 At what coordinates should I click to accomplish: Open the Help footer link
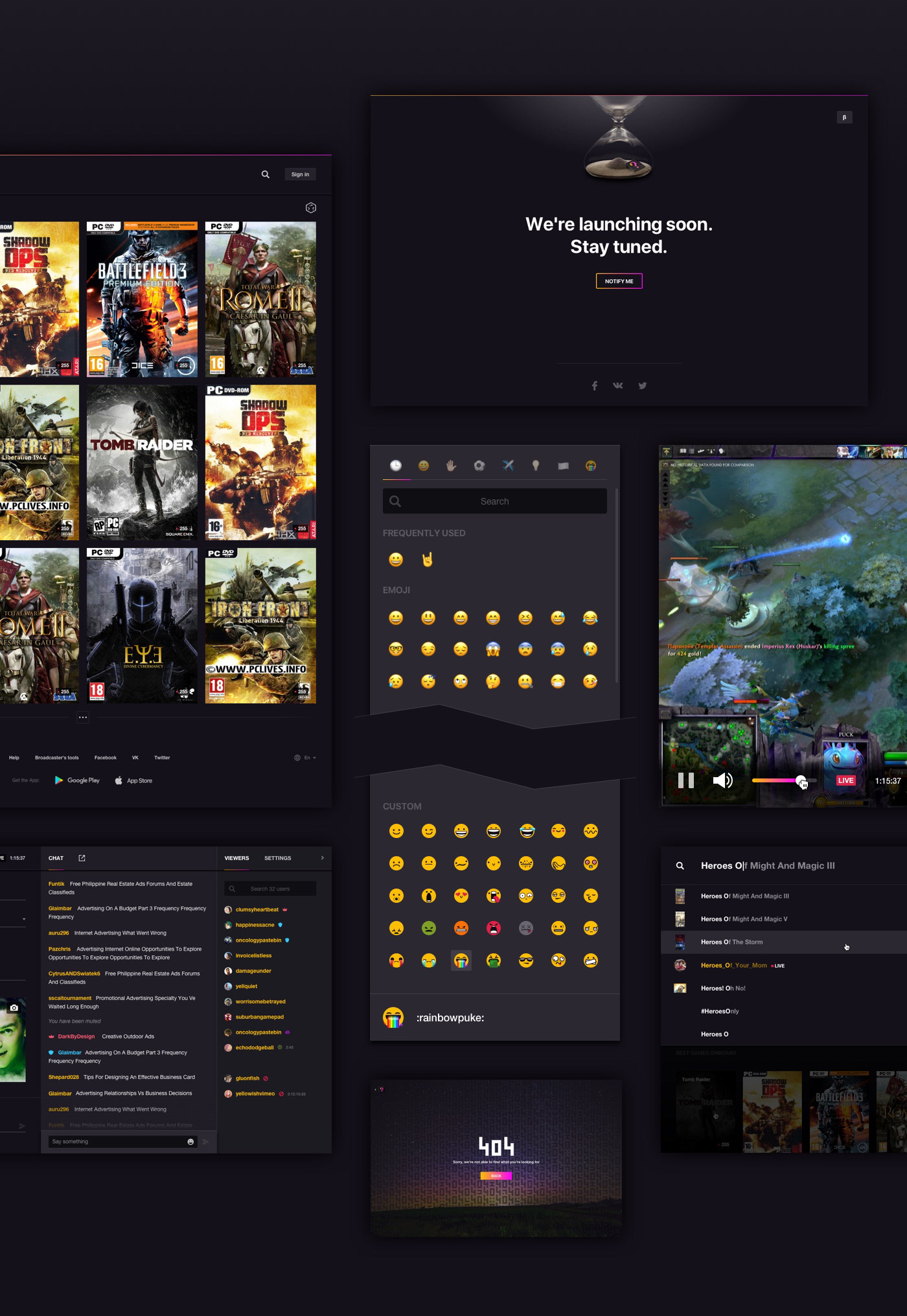click(x=14, y=757)
